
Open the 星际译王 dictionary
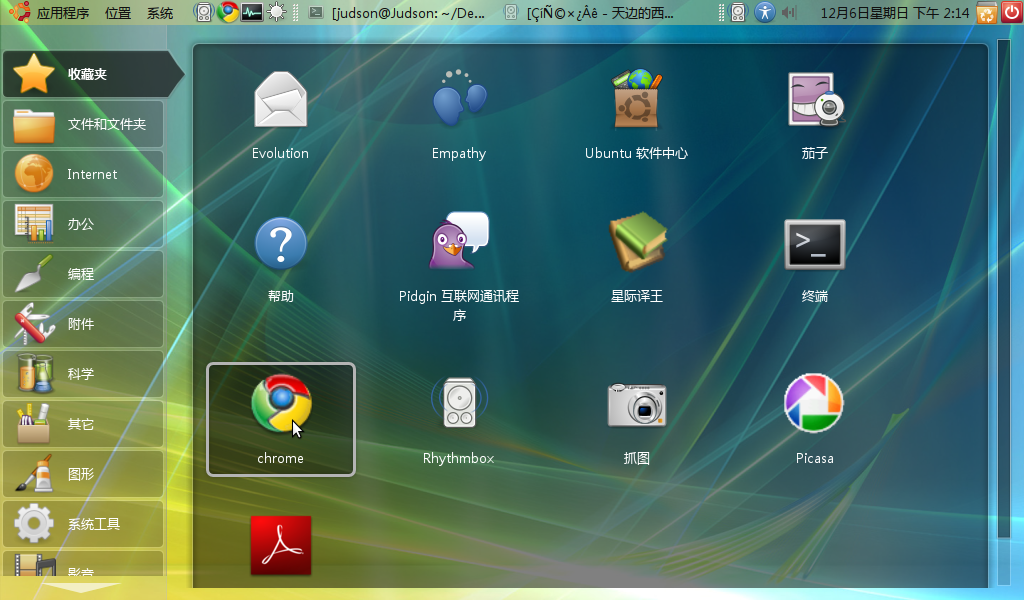click(636, 259)
